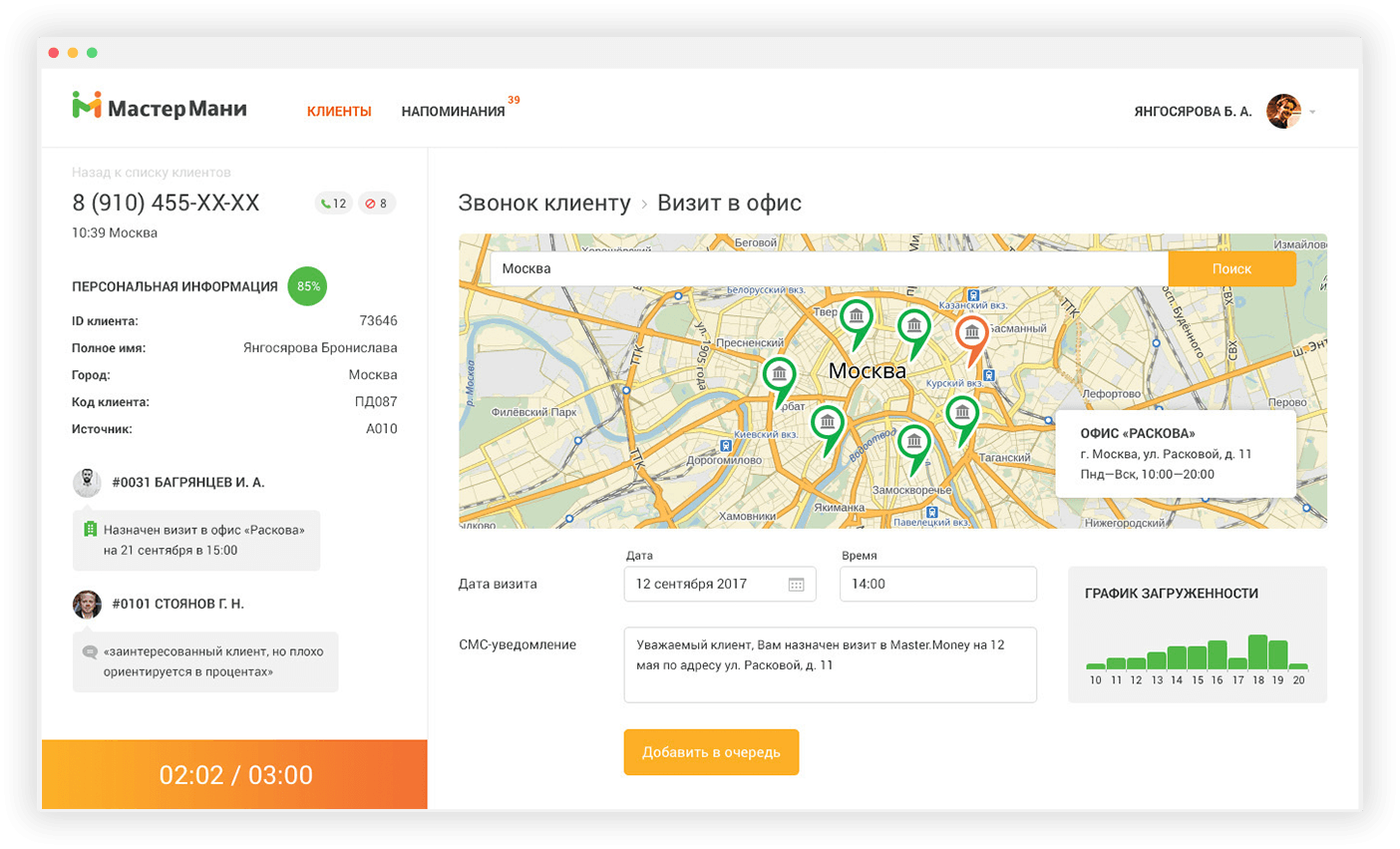Expand the user account dropdown arrow
The image size is (1400, 849).
[x=1313, y=112]
